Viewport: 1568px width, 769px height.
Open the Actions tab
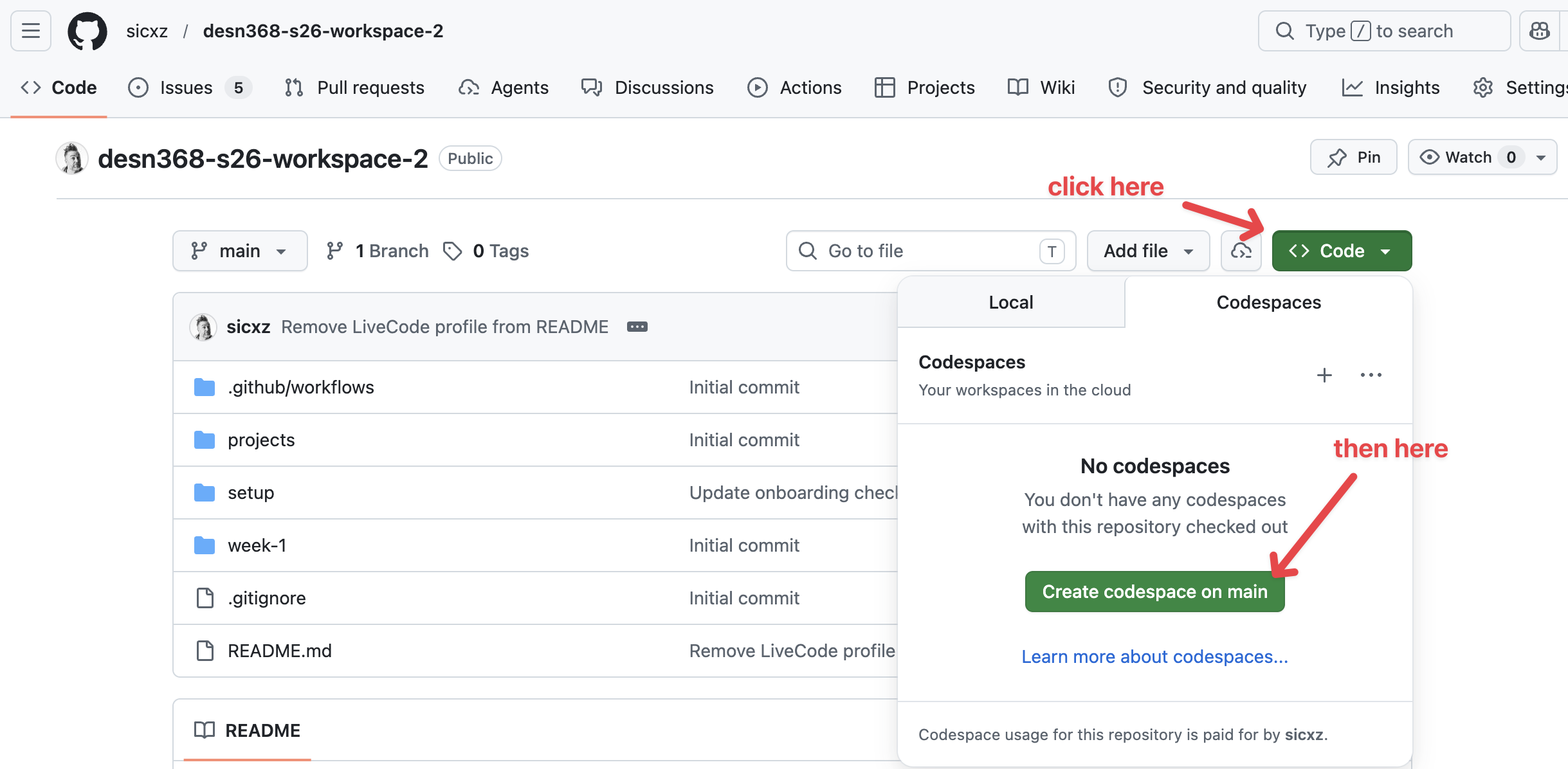(x=794, y=87)
